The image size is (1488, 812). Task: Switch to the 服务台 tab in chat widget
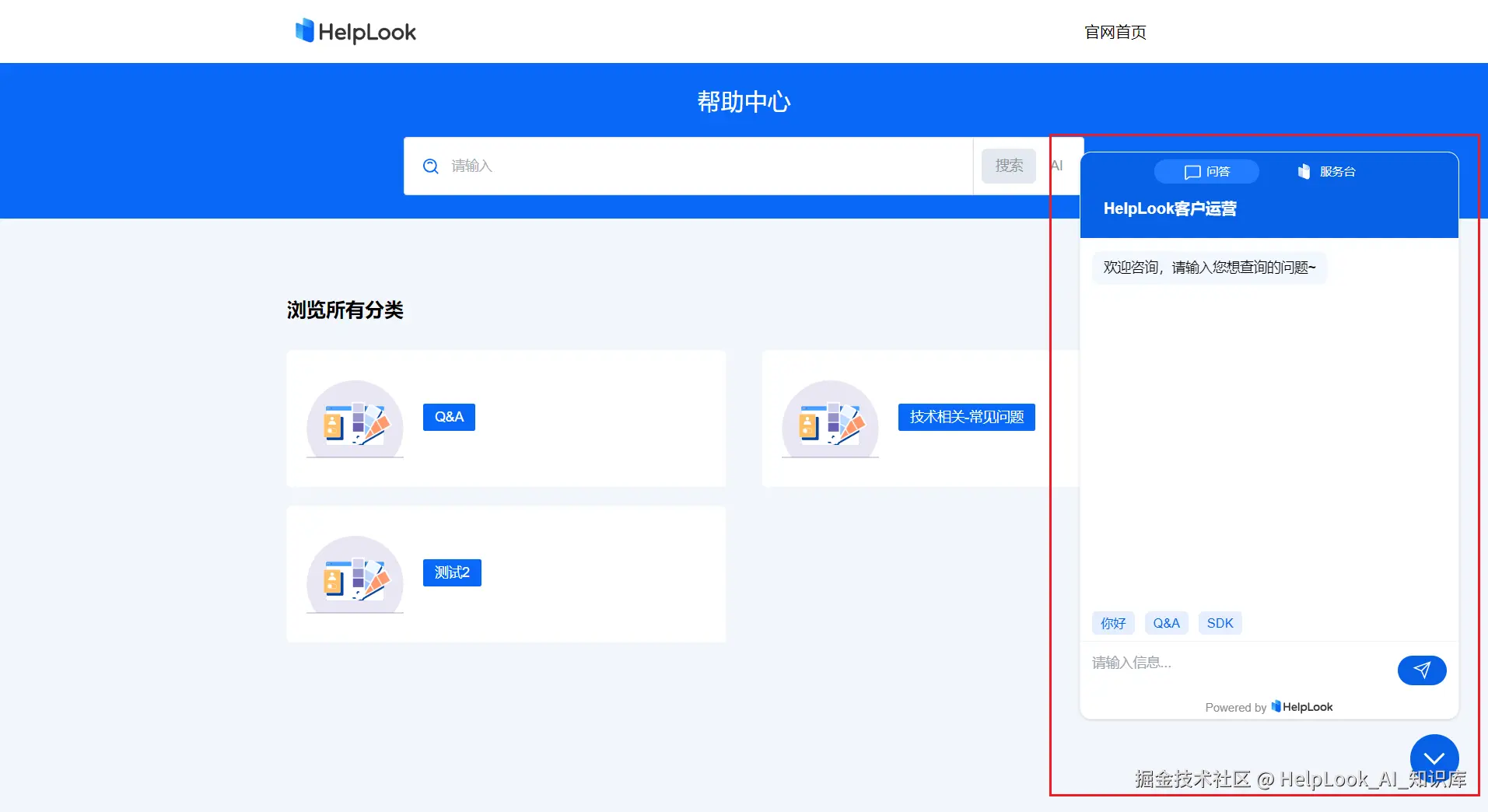point(1327,172)
